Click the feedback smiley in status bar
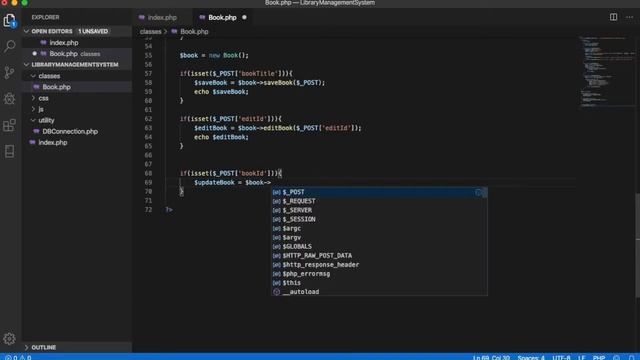640x360 pixels. coord(616,357)
